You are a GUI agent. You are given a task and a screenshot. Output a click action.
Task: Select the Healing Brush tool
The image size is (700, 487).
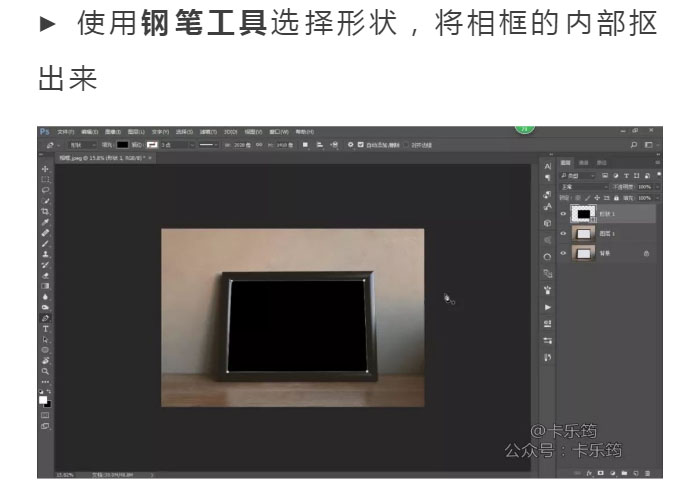pyautogui.click(x=45, y=233)
